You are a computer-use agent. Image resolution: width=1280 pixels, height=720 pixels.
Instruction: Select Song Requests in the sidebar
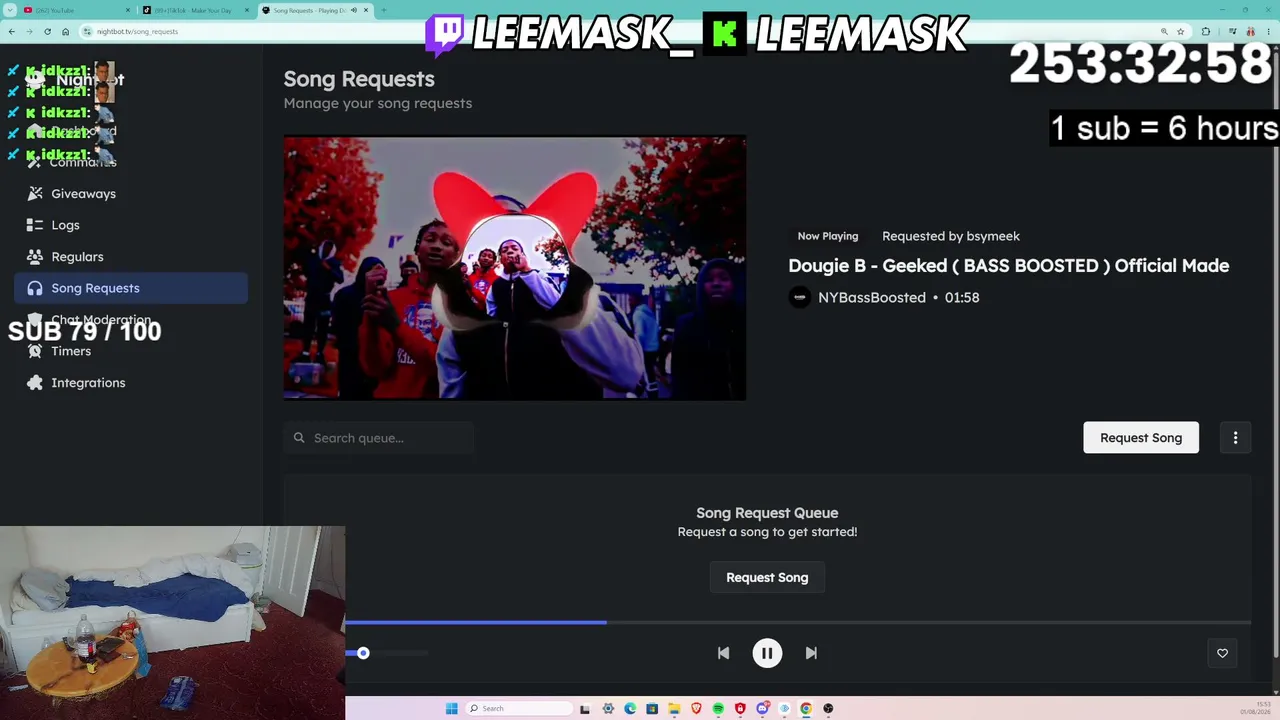131,288
